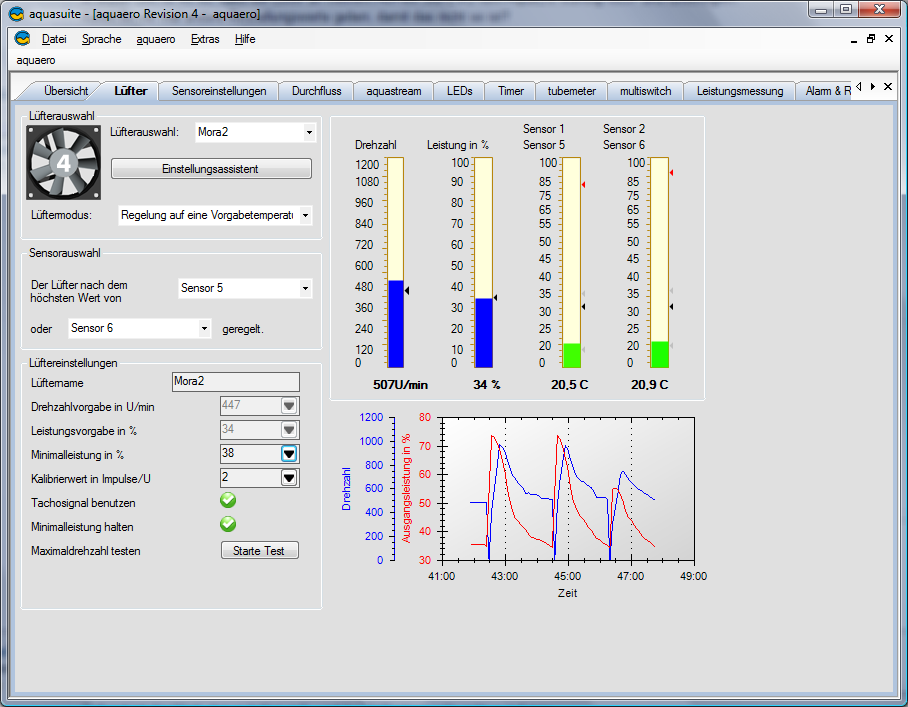Open the Minimalleistung in % dropdown arrow
Viewport: 908px width, 707px height.
click(289, 453)
